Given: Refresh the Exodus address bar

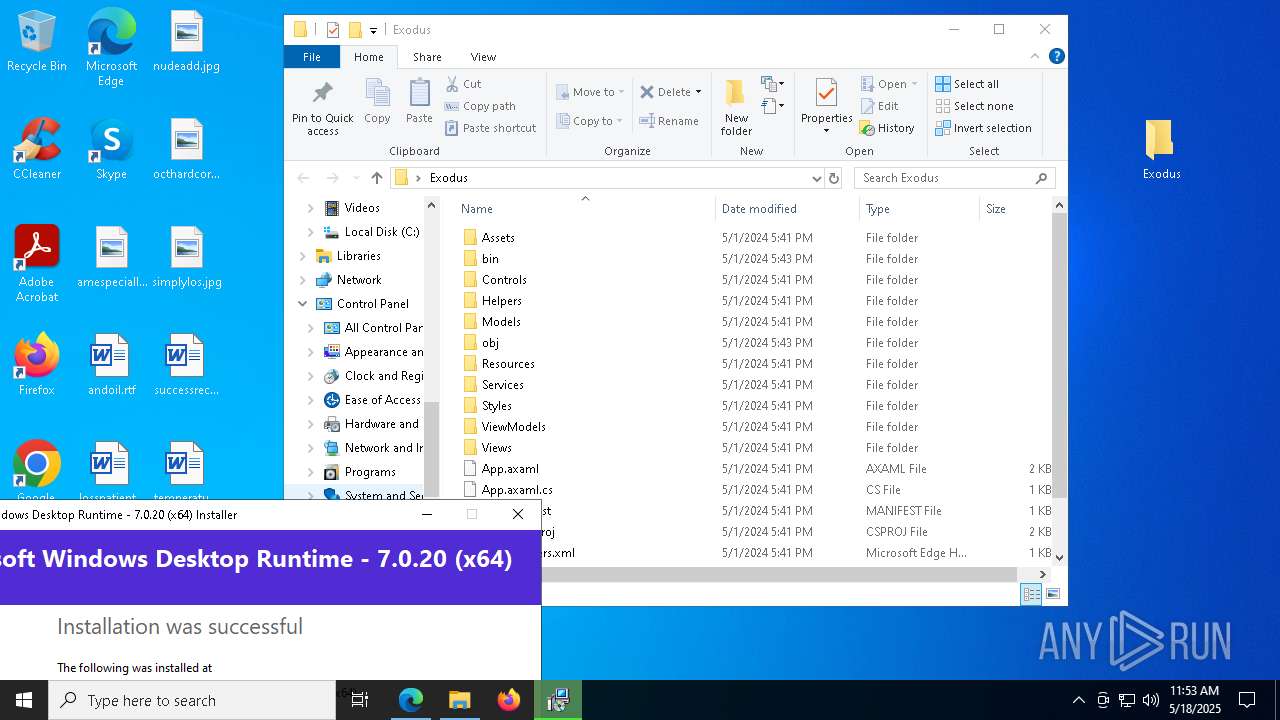Looking at the screenshot, I should coord(834,178).
